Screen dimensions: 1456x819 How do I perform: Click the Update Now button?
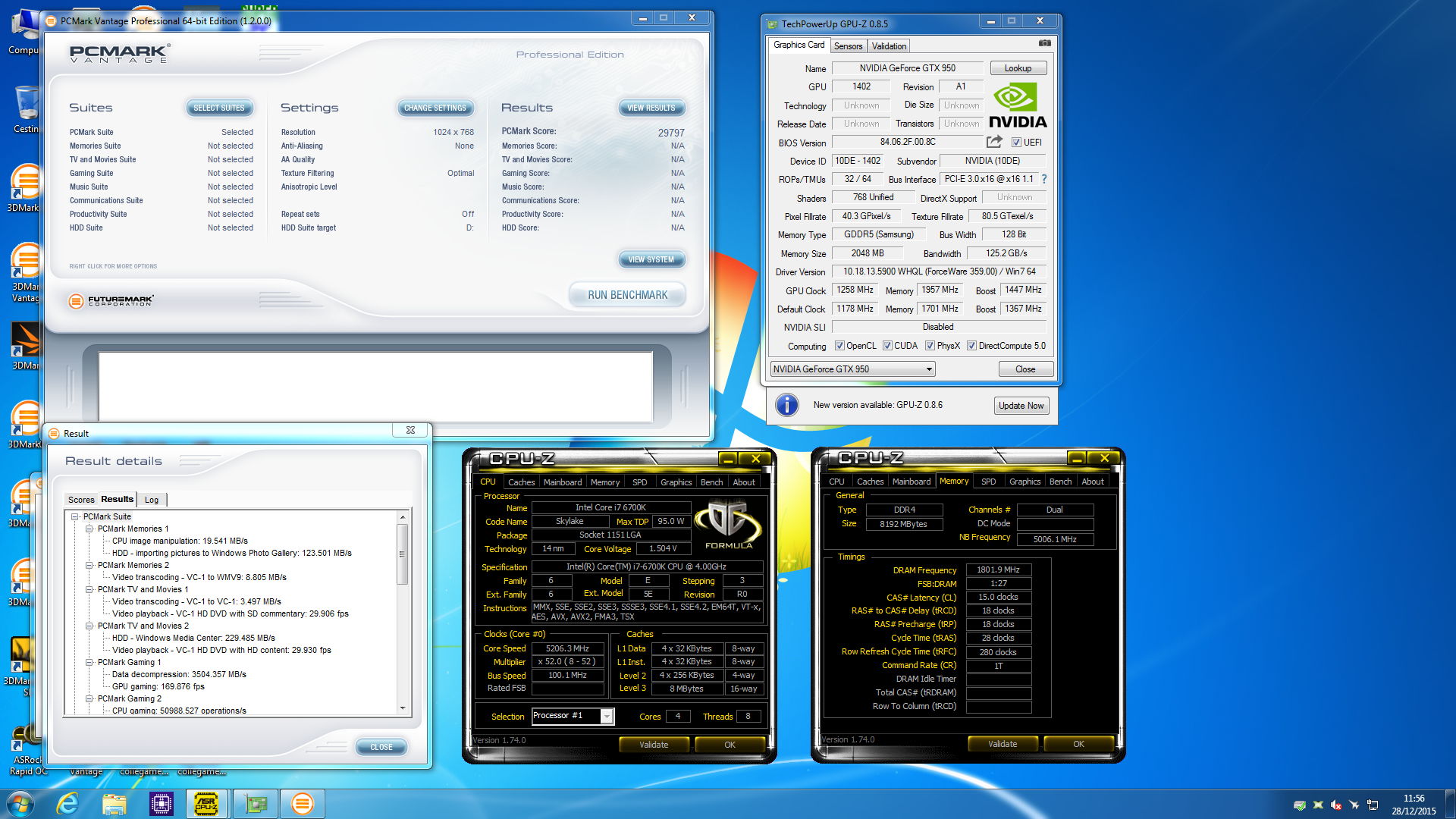point(1021,406)
